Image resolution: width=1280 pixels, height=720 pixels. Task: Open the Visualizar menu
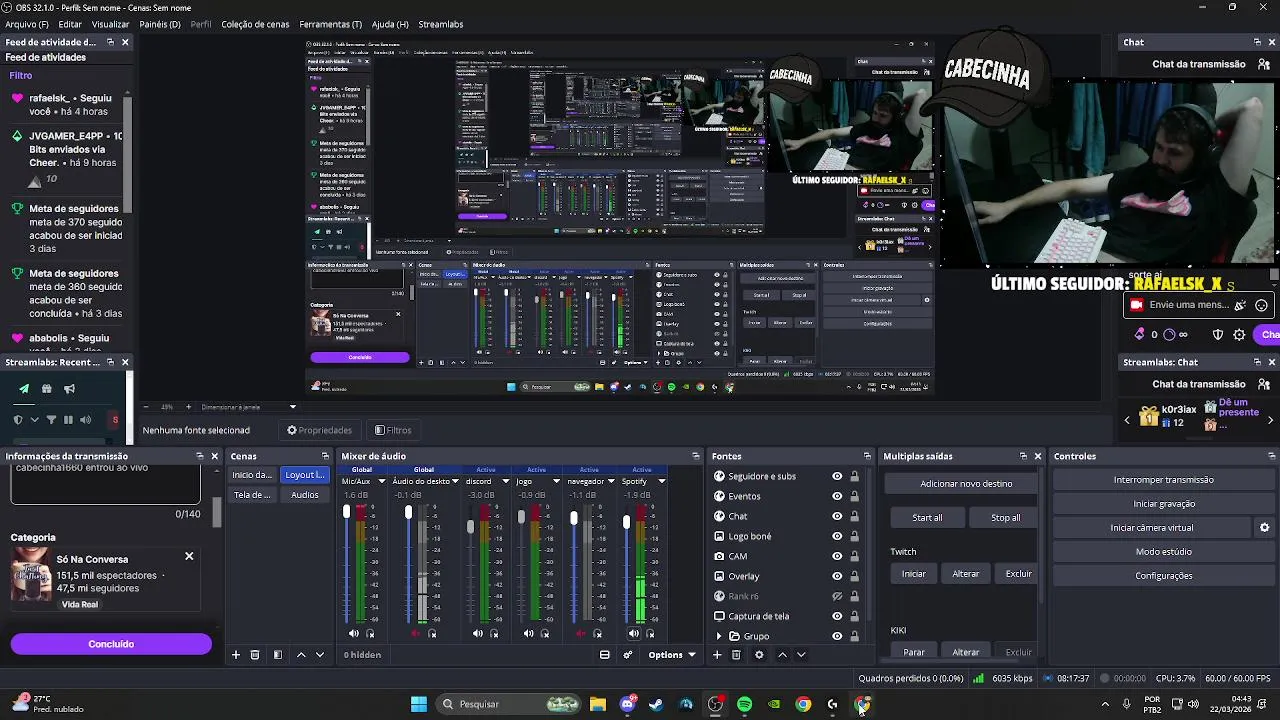coord(110,24)
